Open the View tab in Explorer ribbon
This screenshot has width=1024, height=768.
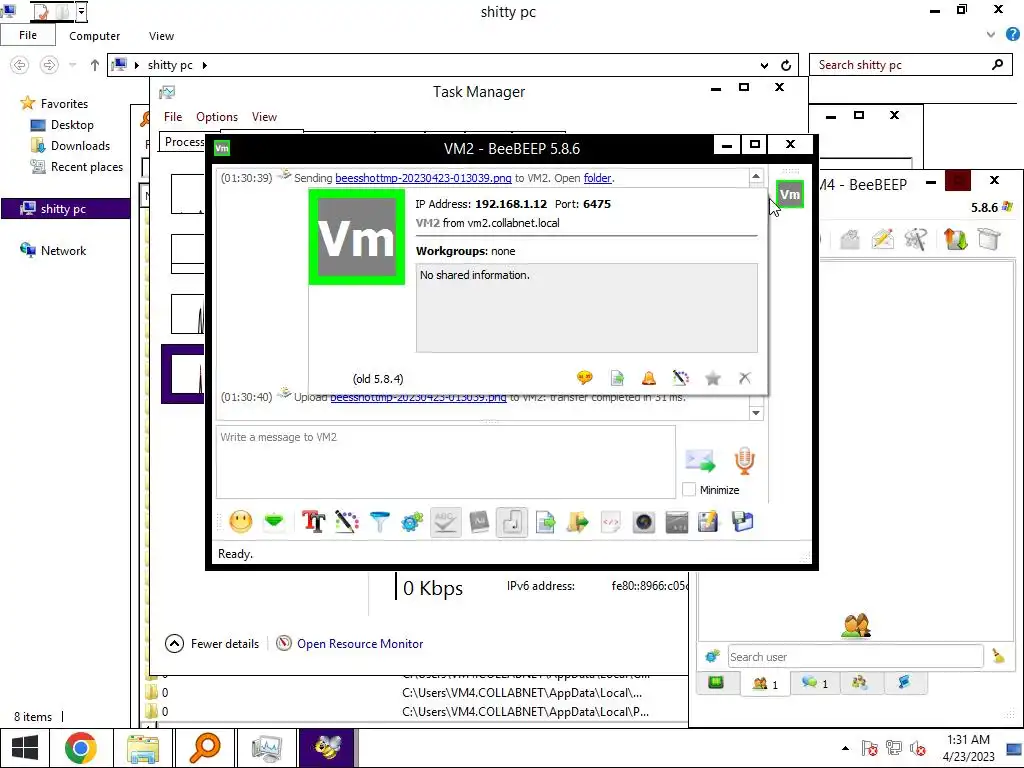point(161,36)
